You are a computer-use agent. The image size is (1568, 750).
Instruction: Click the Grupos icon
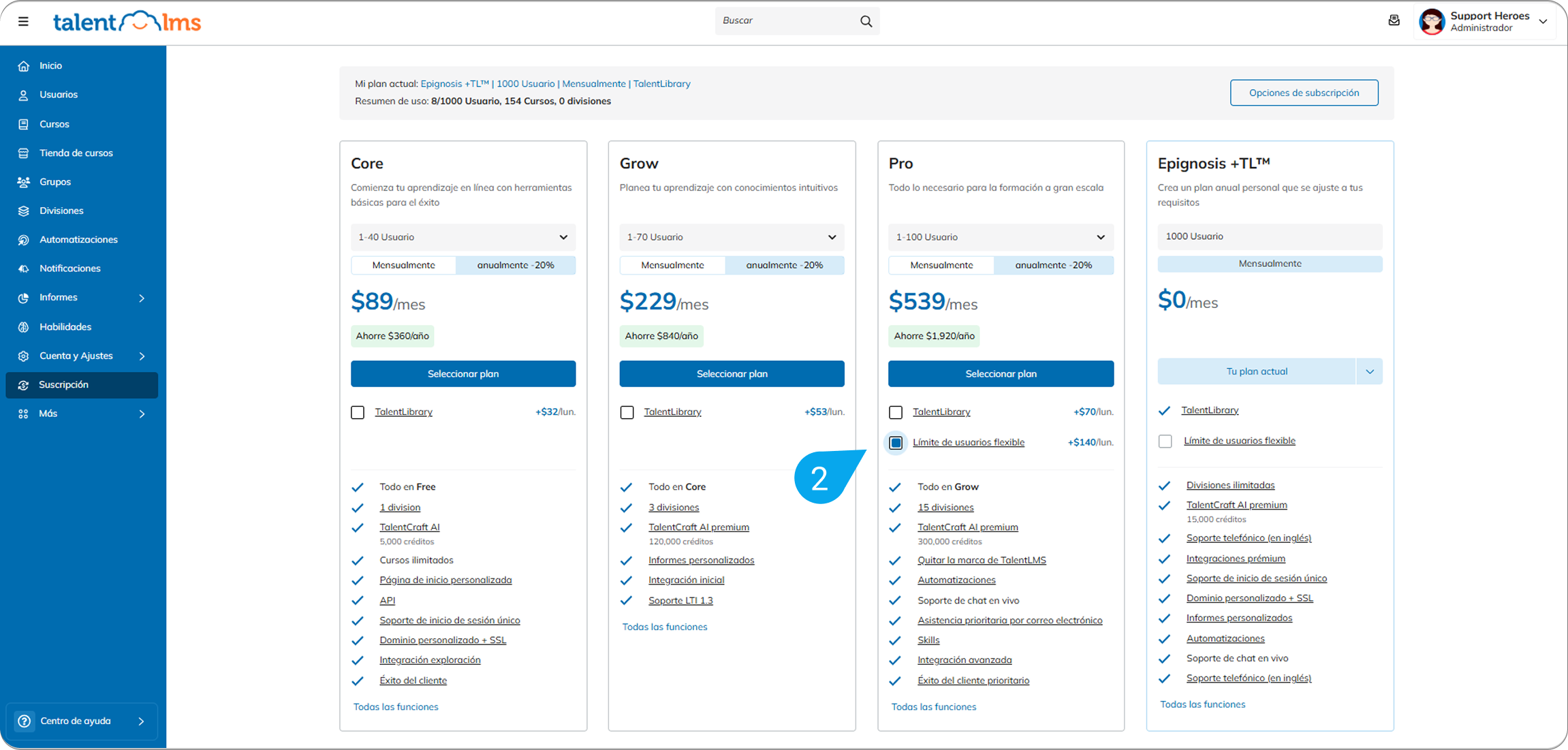24,182
